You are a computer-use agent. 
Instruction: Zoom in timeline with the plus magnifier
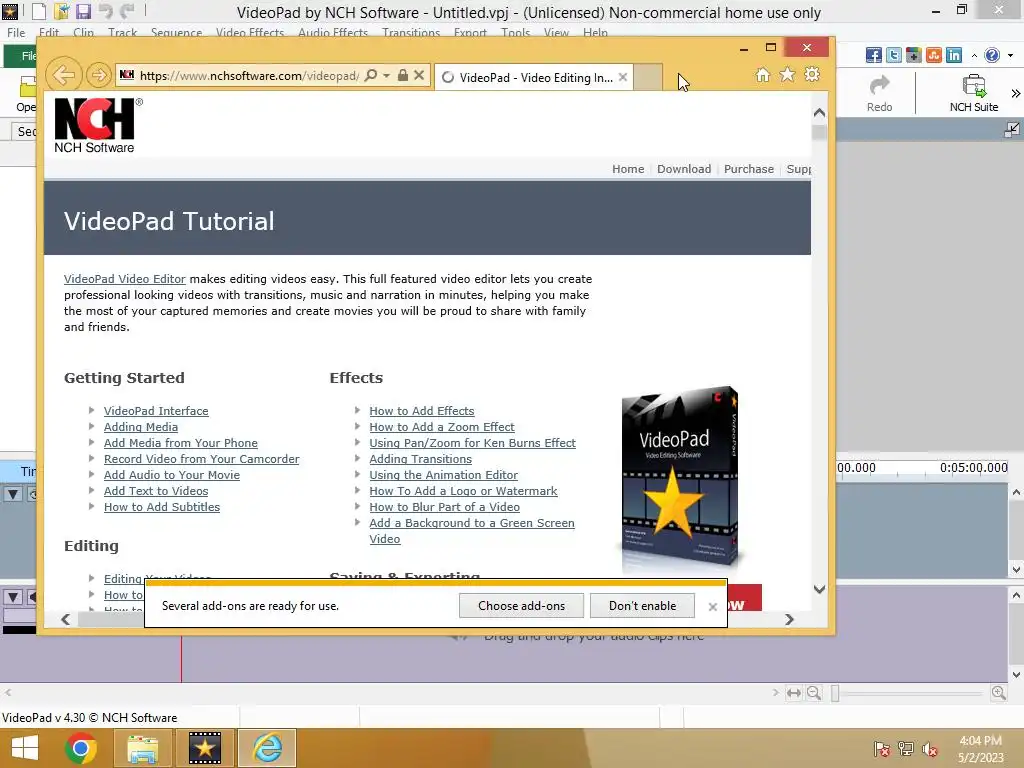(x=999, y=692)
